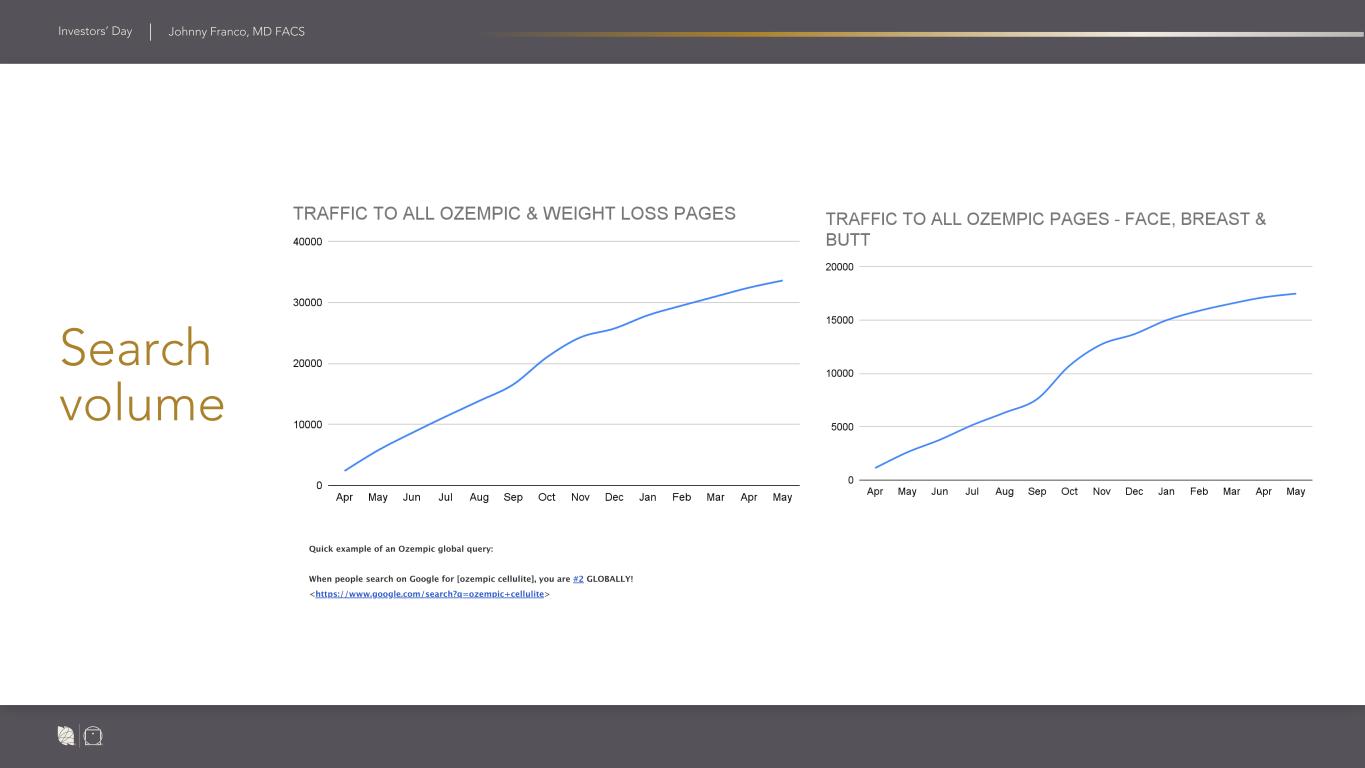Click the 5000 axis label on right chart
The width and height of the screenshot is (1365, 768).
click(x=844, y=427)
